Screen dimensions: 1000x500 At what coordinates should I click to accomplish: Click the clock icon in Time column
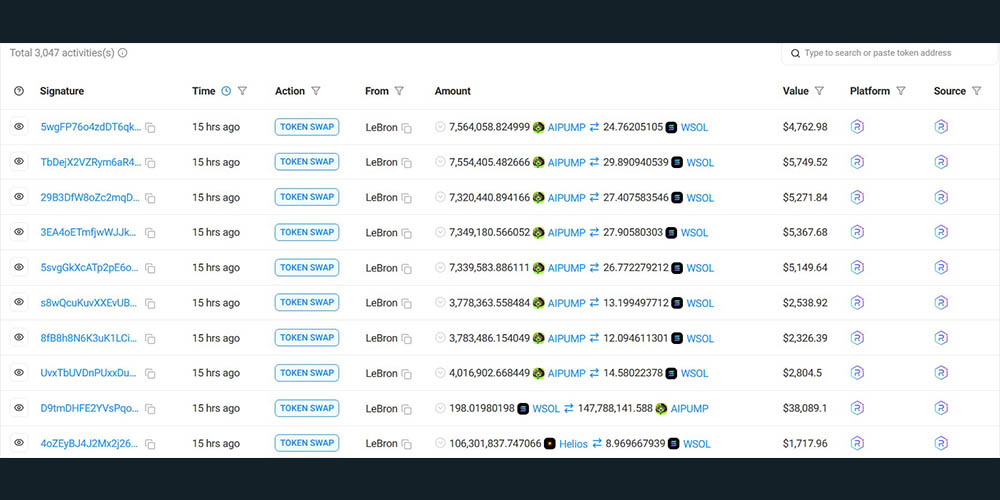pos(226,91)
